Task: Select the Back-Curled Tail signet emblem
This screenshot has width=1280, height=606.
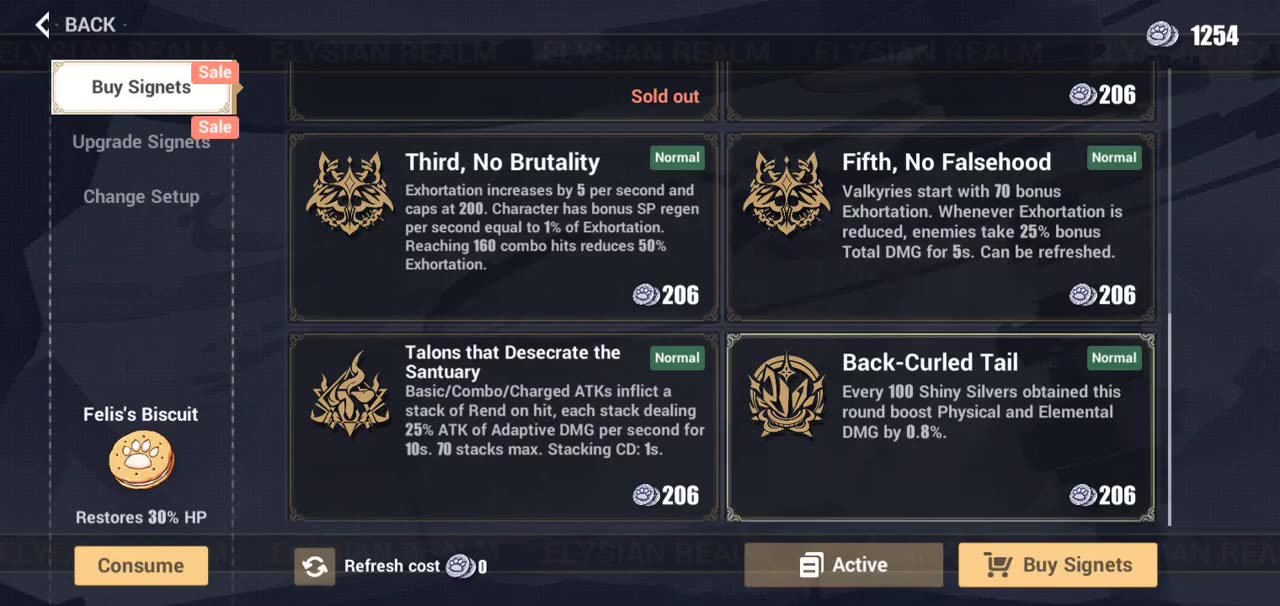Action: point(786,394)
